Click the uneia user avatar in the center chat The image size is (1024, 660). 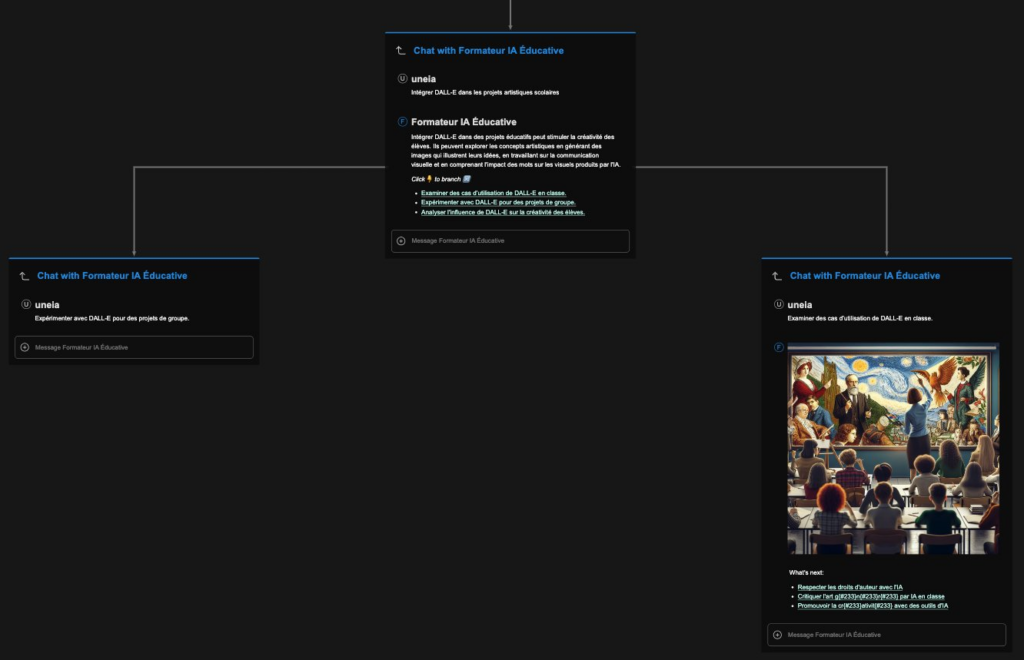tap(402, 78)
